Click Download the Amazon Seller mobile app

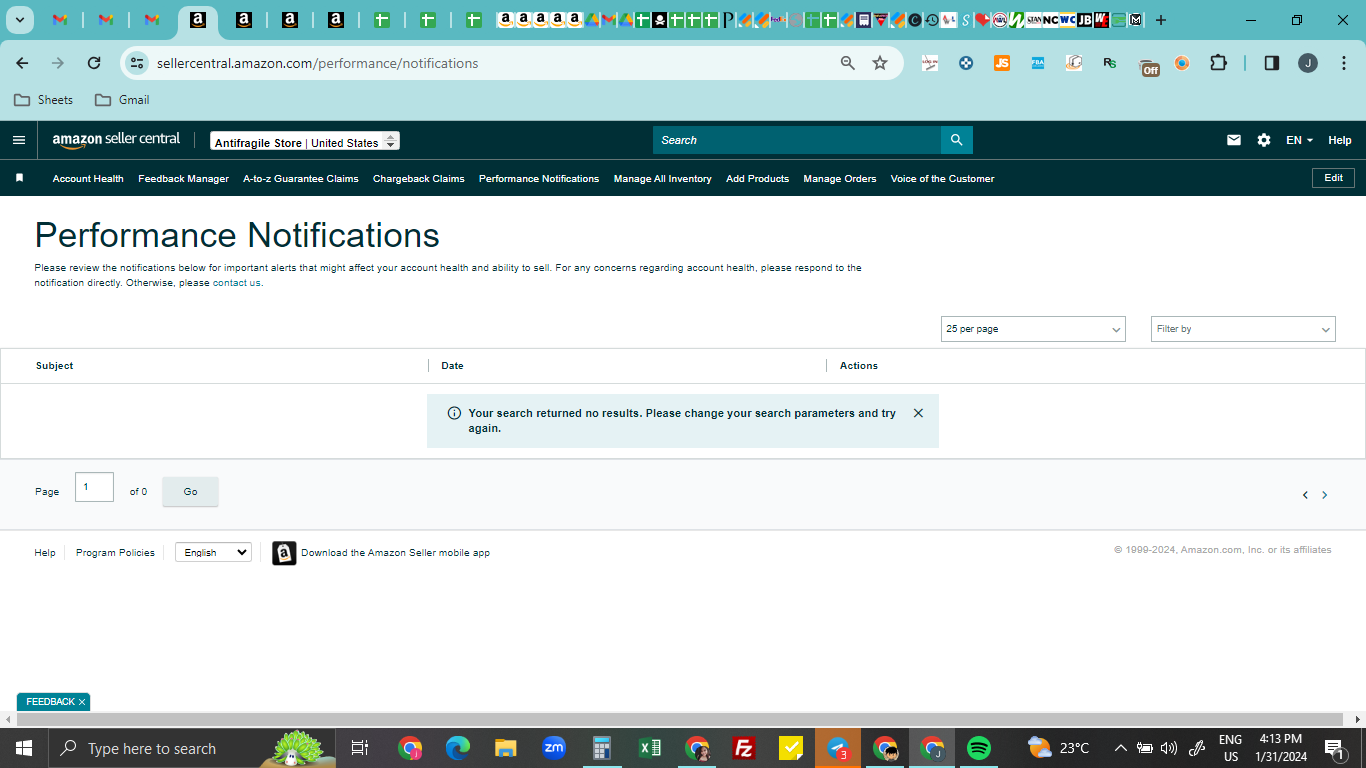click(395, 553)
